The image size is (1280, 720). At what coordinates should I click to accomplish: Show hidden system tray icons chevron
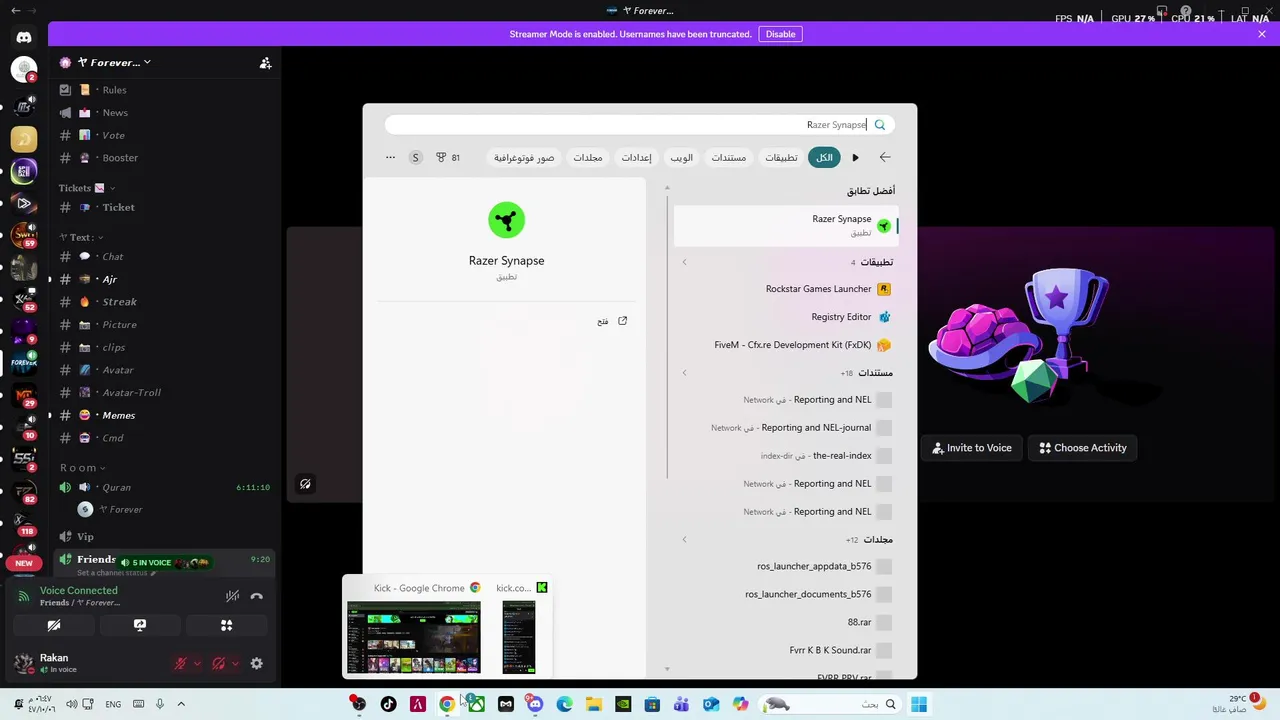pyautogui.click(x=181, y=704)
